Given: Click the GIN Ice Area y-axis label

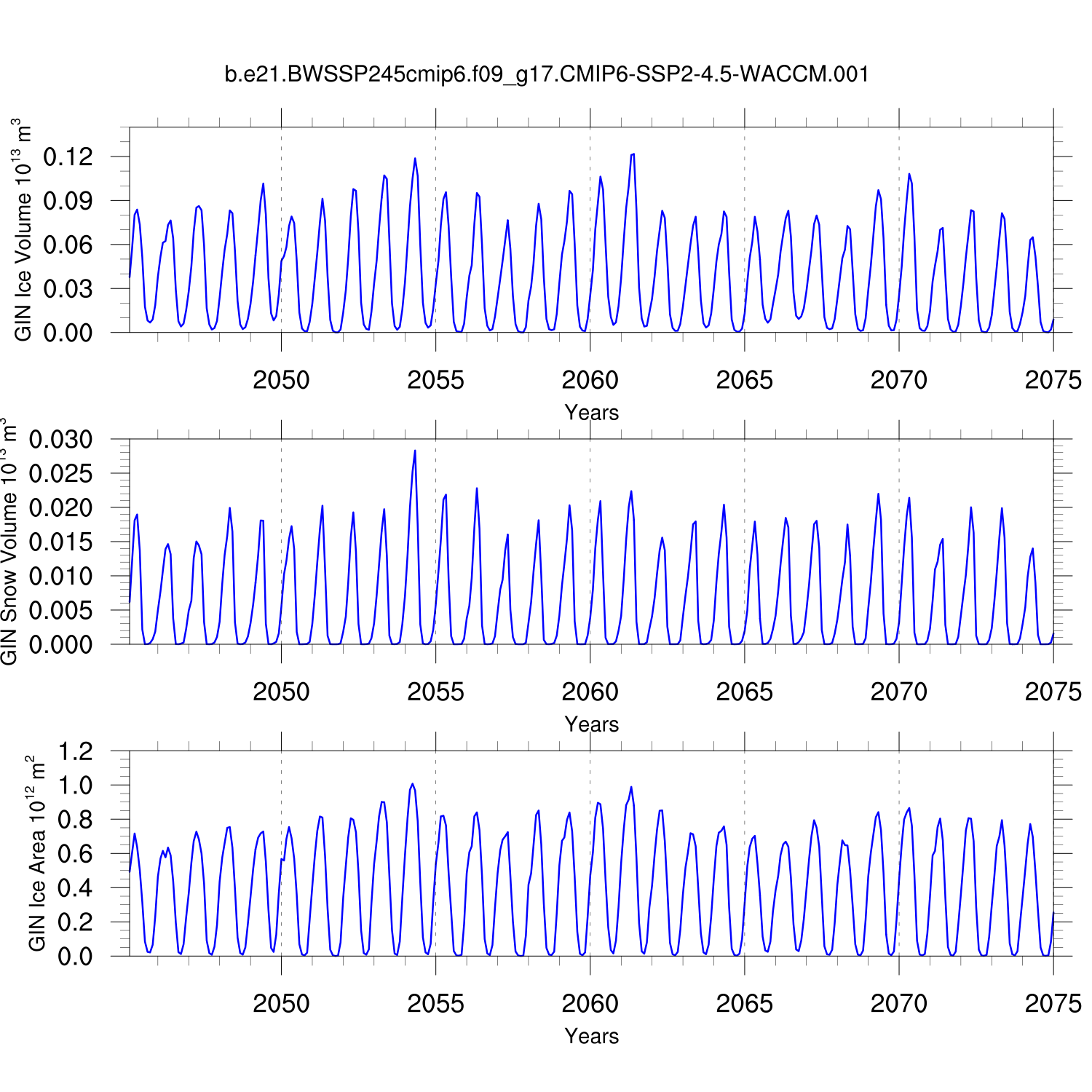Looking at the screenshot, I should (36, 853).
